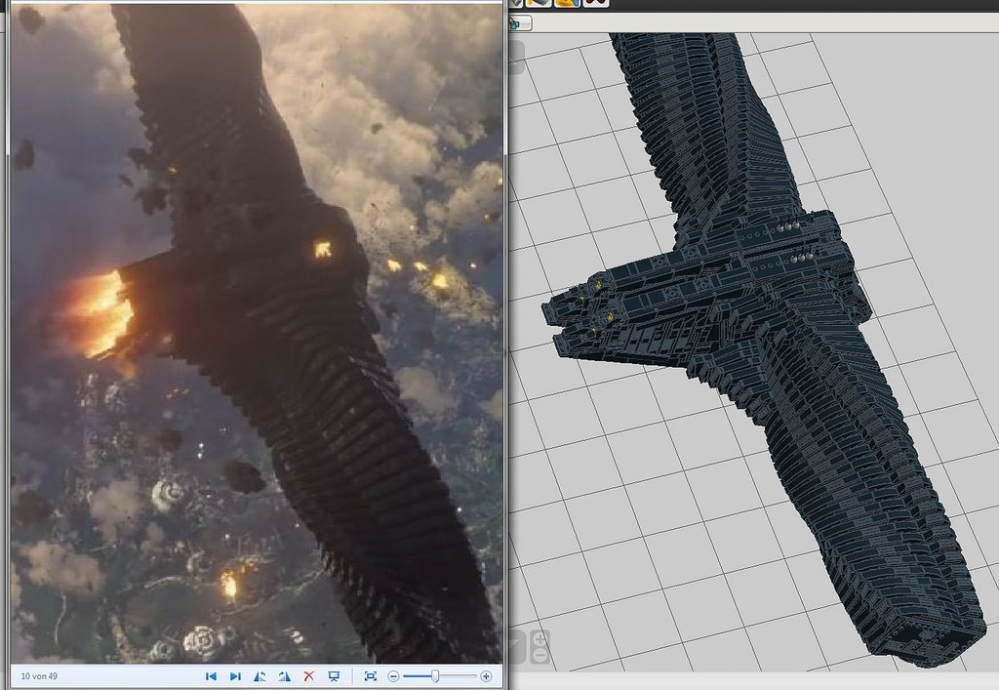Click the '10 von 49' photo counter
999x690 pixels.
coord(39,676)
